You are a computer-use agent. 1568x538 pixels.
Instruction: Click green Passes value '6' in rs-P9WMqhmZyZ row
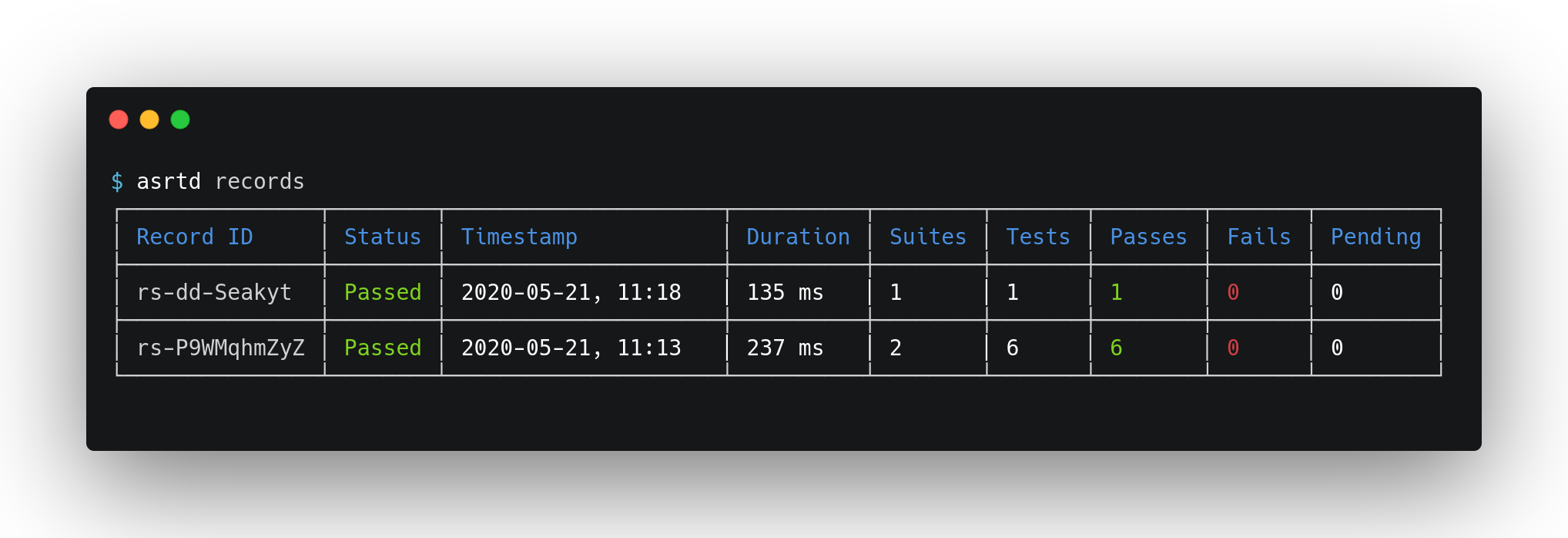click(x=1117, y=348)
